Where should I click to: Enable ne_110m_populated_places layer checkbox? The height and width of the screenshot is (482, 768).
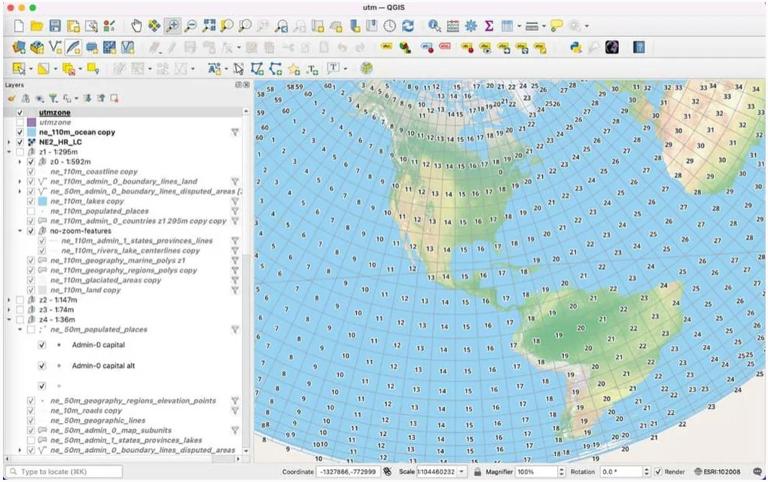coord(31,211)
